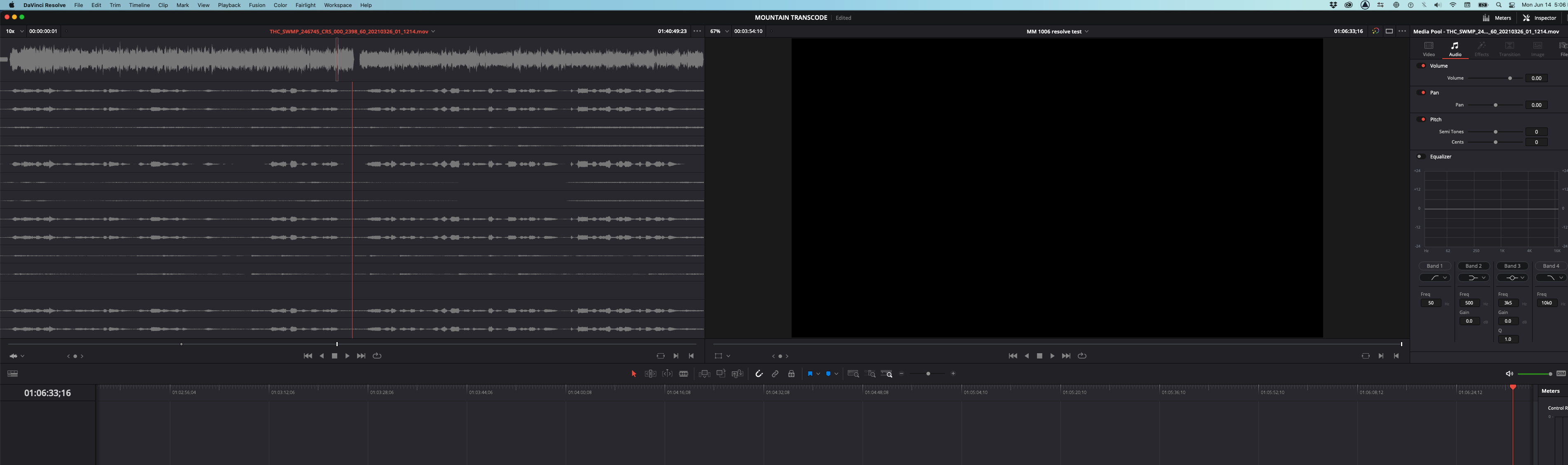Viewport: 1568px width, 465px height.
Task: Click the Overwrite Clip toolbar icon
Action: click(x=721, y=373)
